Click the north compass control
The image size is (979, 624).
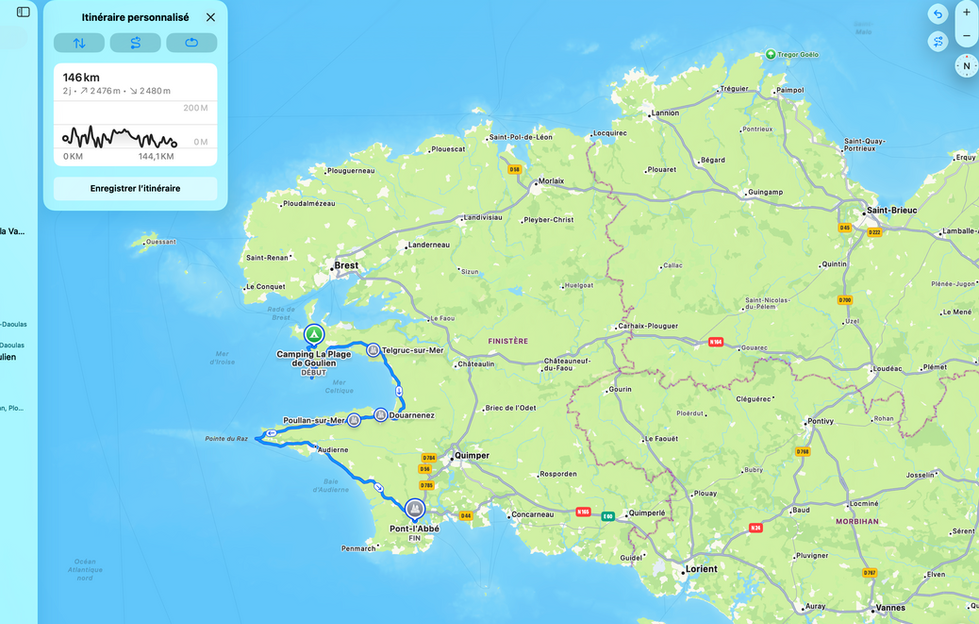967,66
